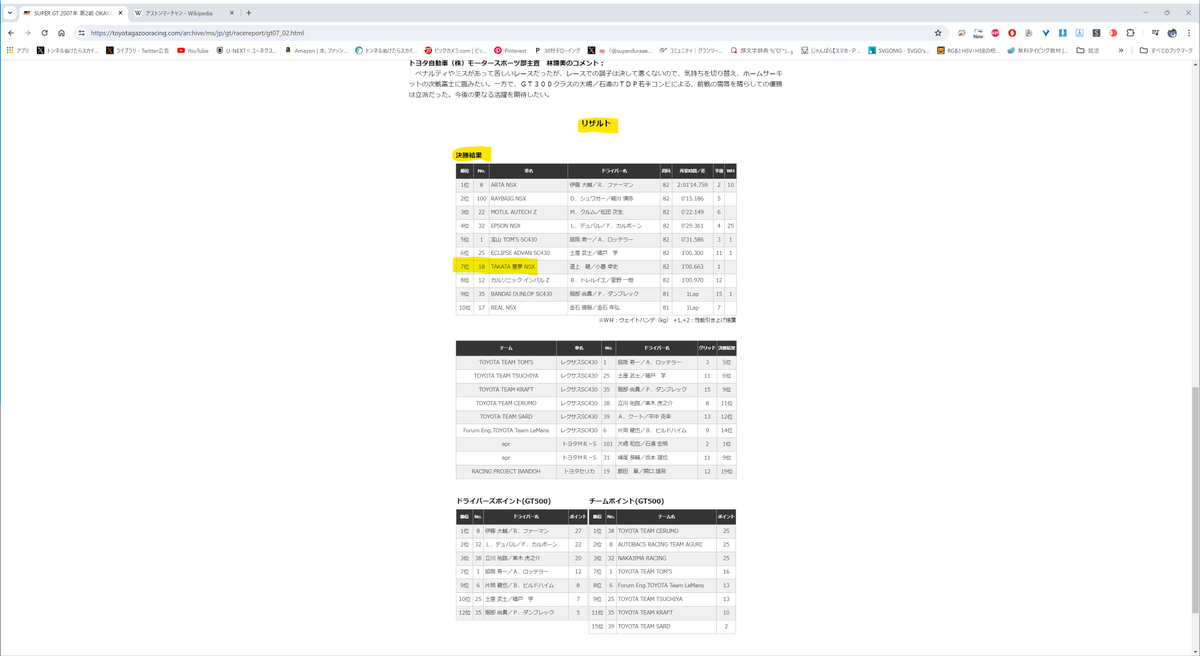Open the U-NEXT bookmark
The image size is (1200, 656).
(x=247, y=50)
